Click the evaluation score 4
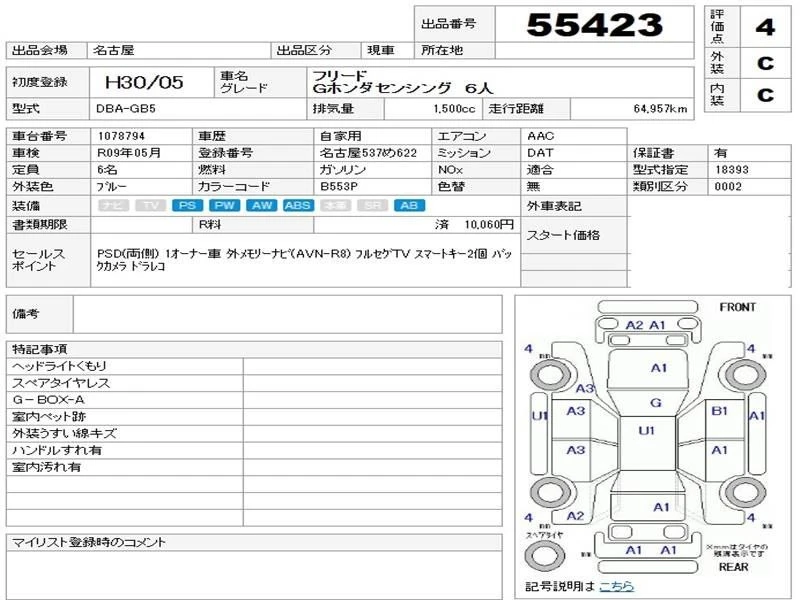 [765, 27]
